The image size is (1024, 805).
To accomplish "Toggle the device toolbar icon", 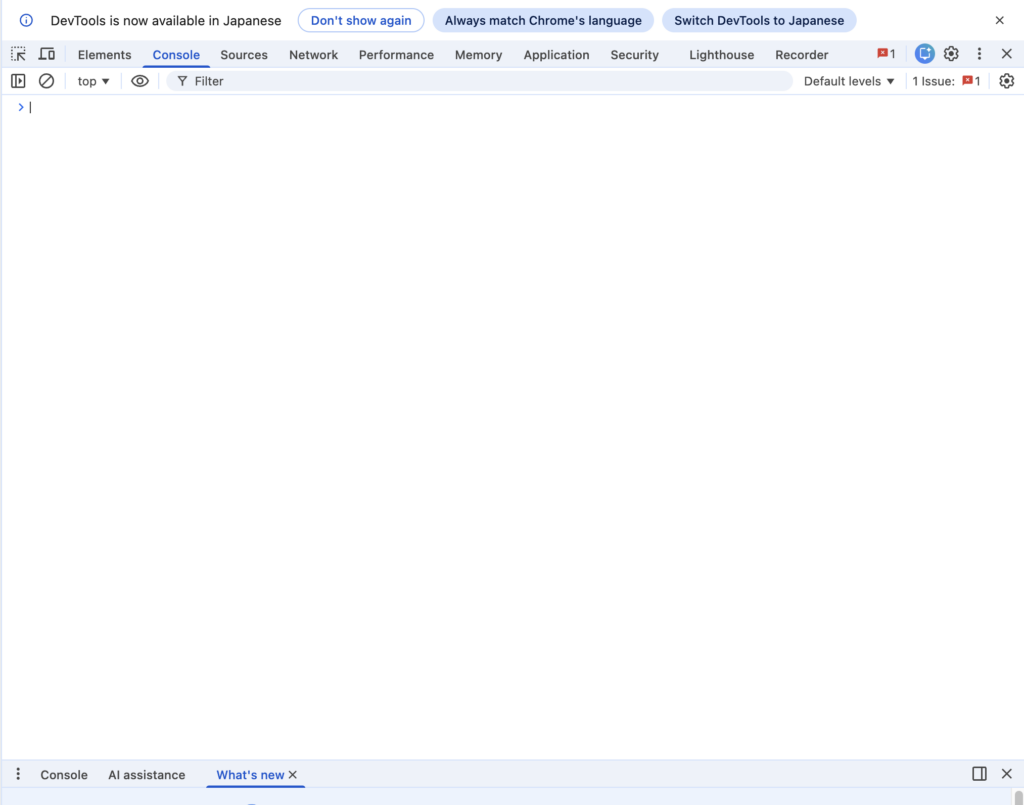I will (x=46, y=54).
